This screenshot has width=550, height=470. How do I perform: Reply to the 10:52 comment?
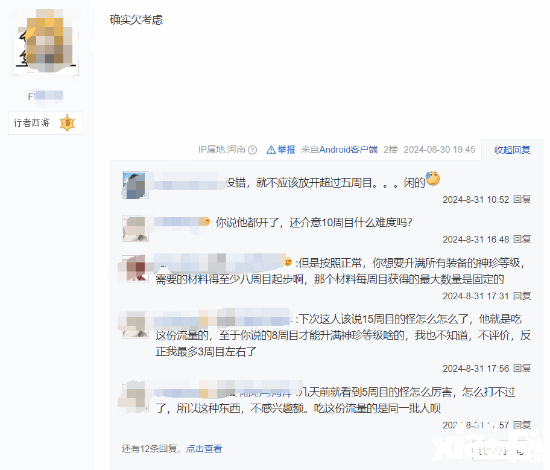pyautogui.click(x=522, y=200)
